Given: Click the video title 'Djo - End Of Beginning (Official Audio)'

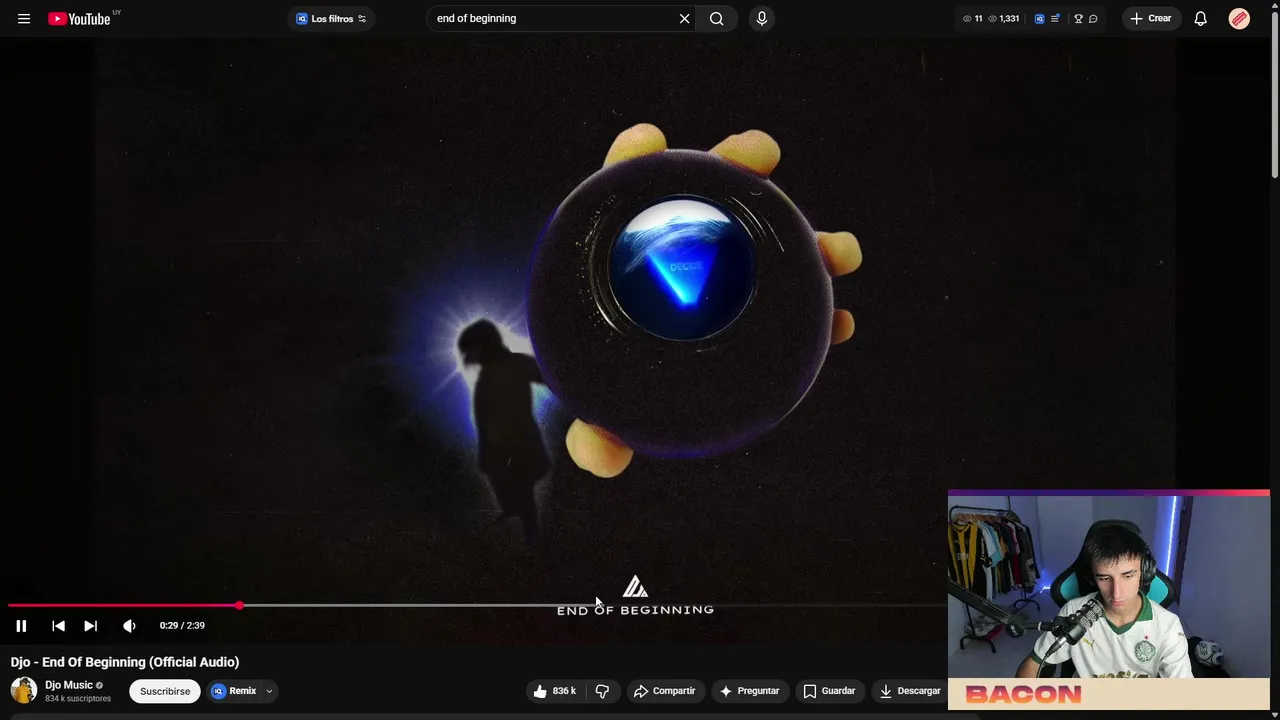Looking at the screenshot, I should tap(125, 662).
